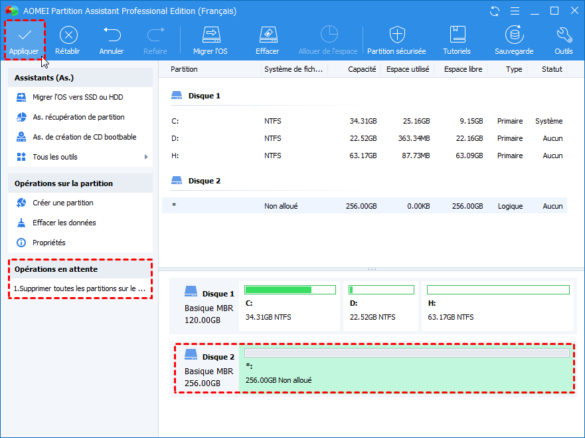Select the Disque 2 header in list
The height and width of the screenshot is (438, 585).
point(204,181)
